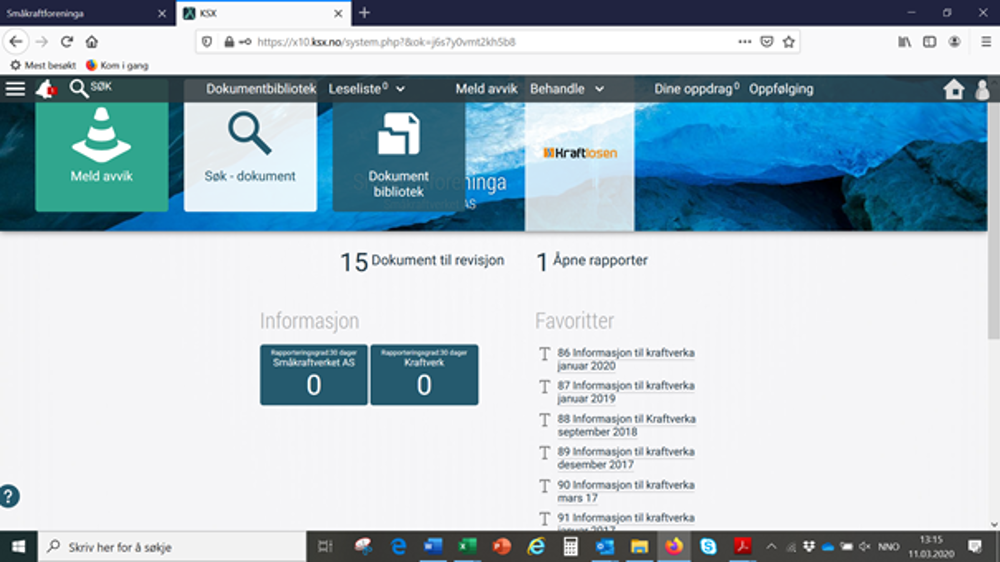Open Firefox page actions three-dot menu
The height and width of the screenshot is (562, 1000).
[744, 42]
